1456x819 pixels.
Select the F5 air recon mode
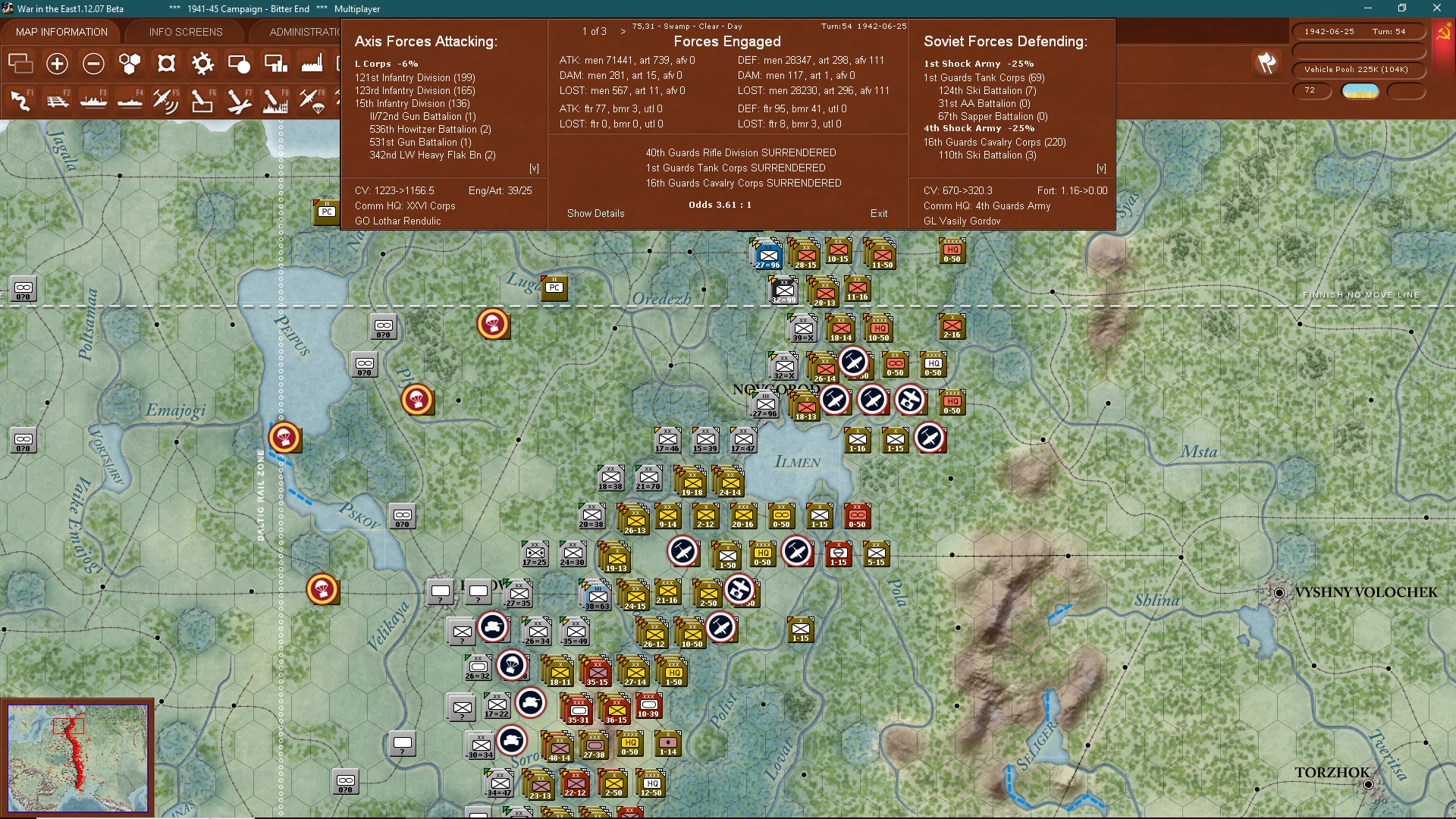click(166, 100)
